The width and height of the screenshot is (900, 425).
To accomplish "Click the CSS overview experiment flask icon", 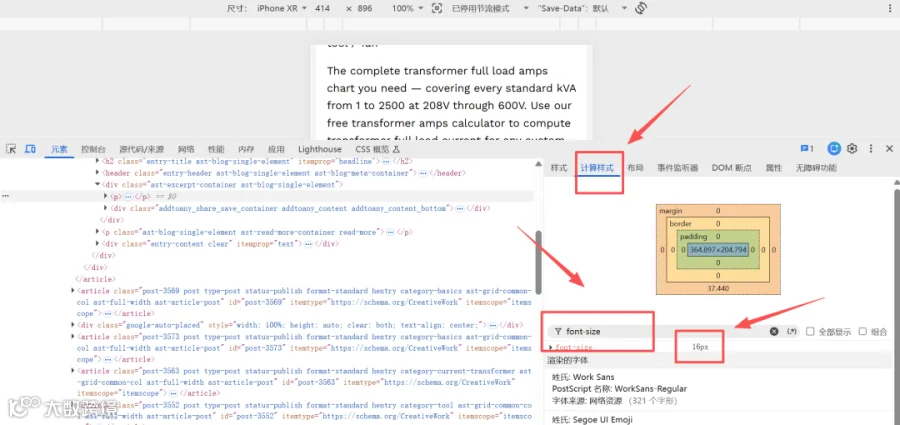I will (x=396, y=149).
